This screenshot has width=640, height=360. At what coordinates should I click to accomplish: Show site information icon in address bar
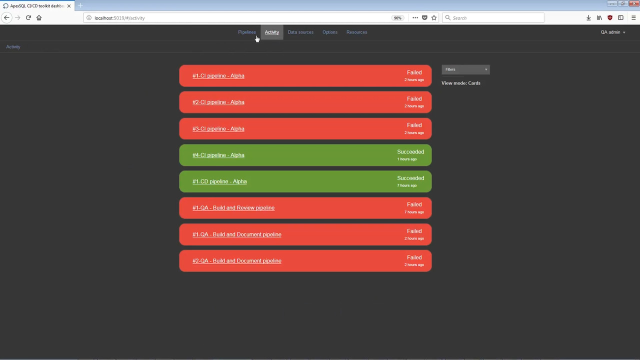tap(89, 18)
